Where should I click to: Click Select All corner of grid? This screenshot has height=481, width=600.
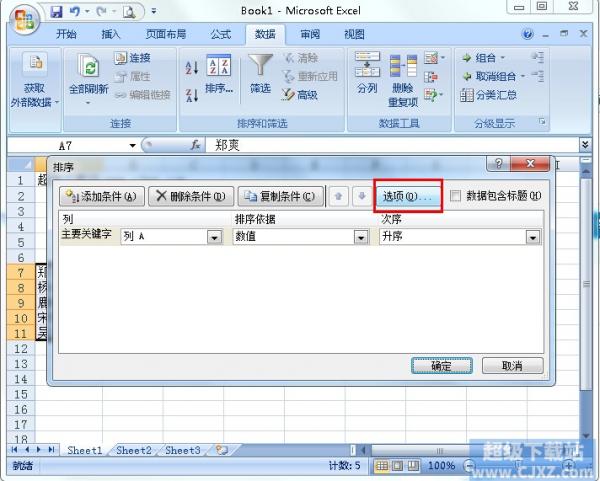21,164
